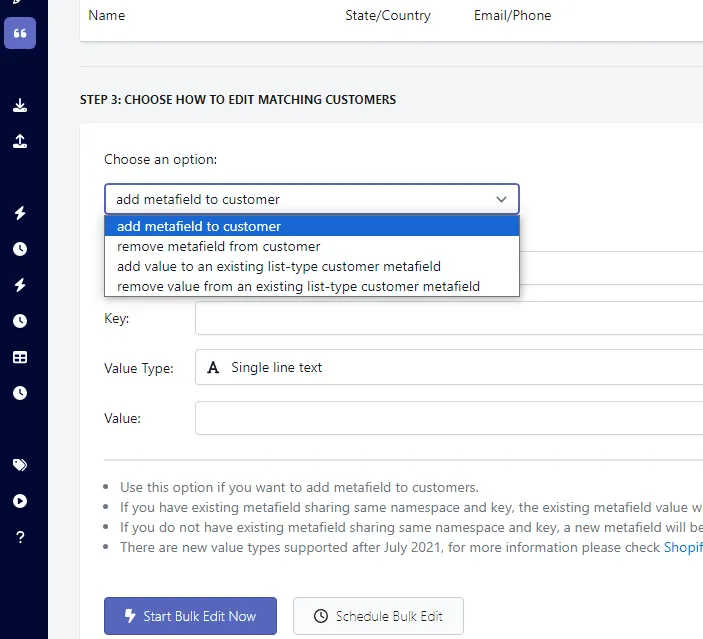703x639 pixels.
Task: Open the highlighted quote icon in sidebar
Action: point(20,33)
